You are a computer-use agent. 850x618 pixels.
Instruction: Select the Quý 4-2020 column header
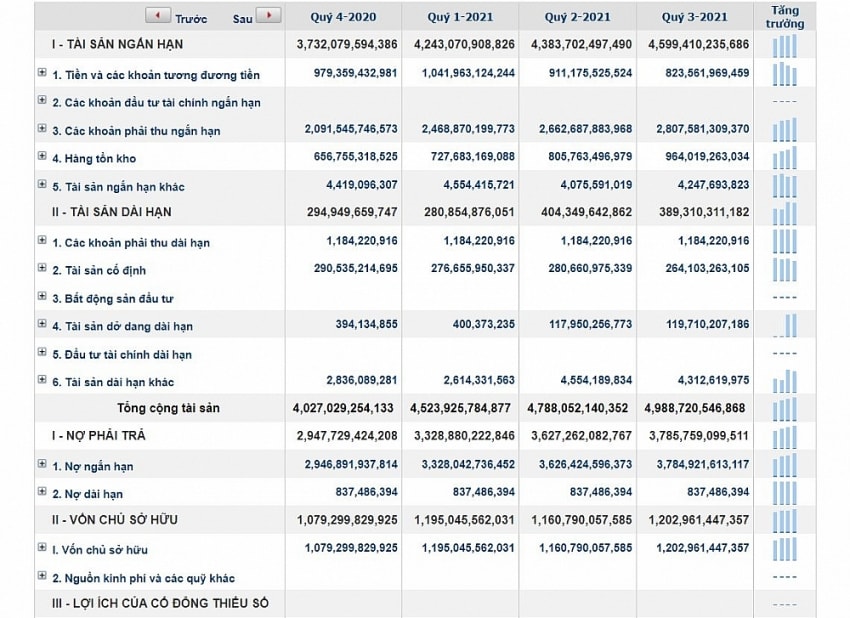[343, 18]
